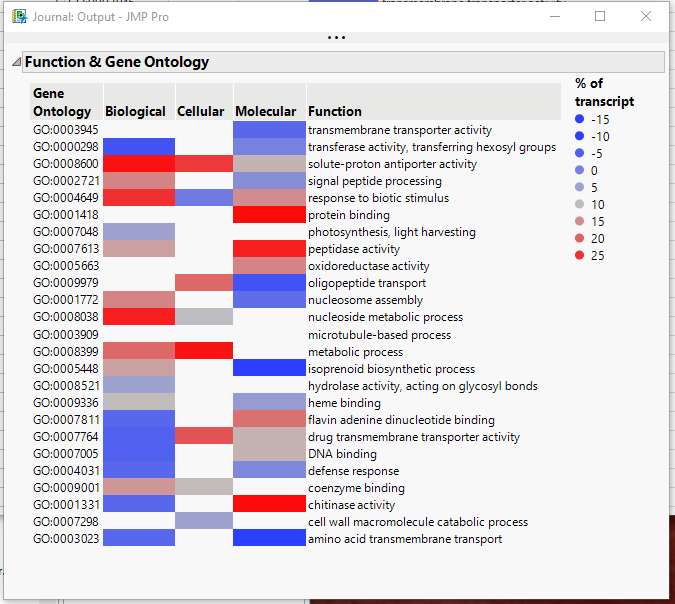Select the -10 legend color dot
Screen dimensions: 675x604
pos(580,136)
